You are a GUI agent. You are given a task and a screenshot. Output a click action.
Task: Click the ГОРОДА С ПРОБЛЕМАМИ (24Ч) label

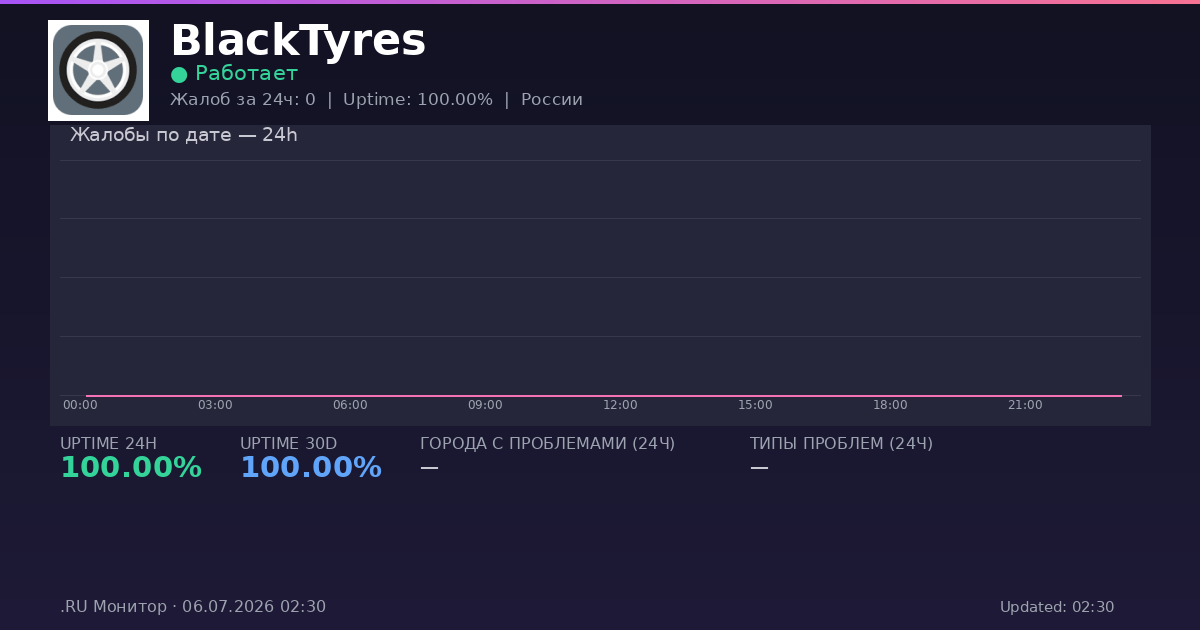pos(547,444)
